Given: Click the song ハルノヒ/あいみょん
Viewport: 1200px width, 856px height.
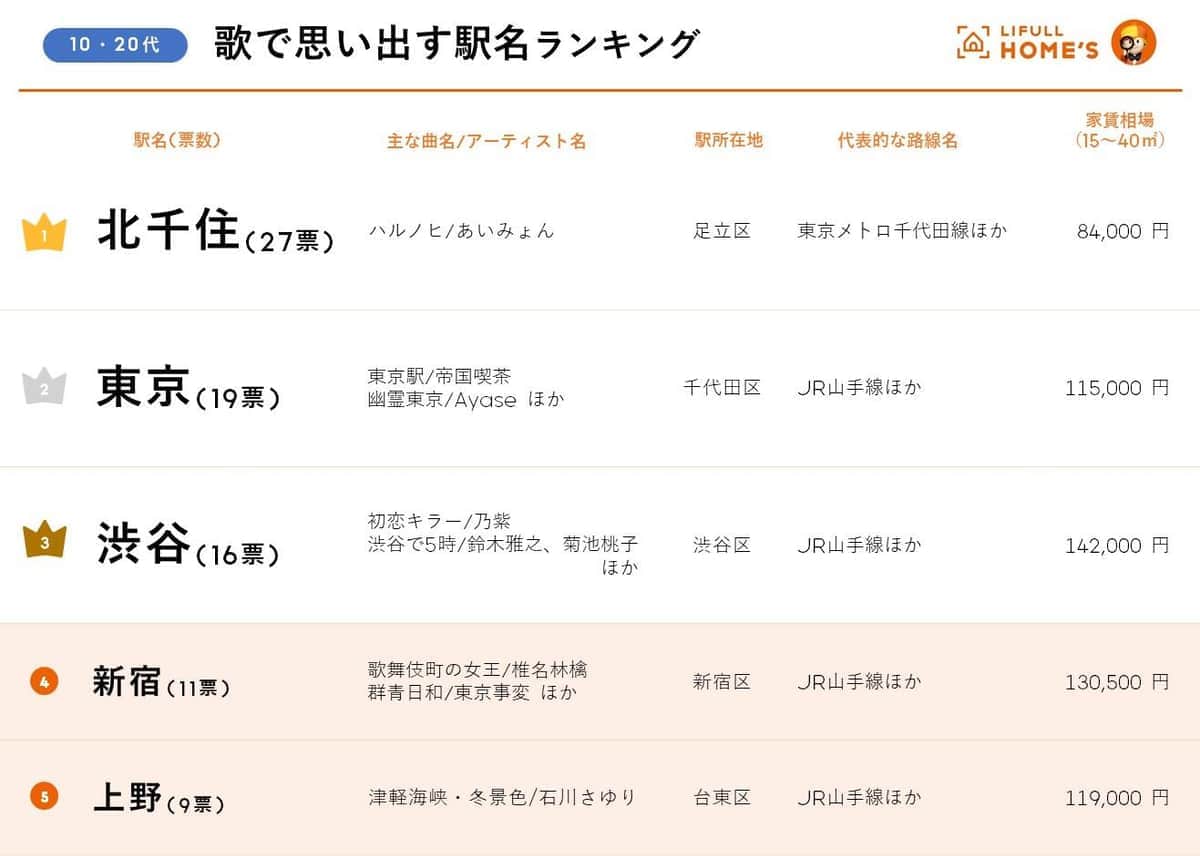Looking at the screenshot, I should pos(461,231).
